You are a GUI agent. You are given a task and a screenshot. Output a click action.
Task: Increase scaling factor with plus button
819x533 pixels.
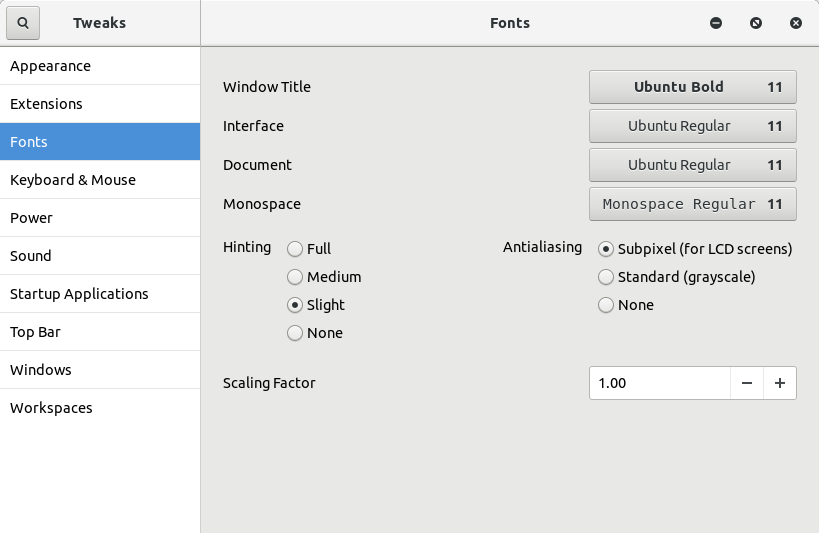(780, 383)
